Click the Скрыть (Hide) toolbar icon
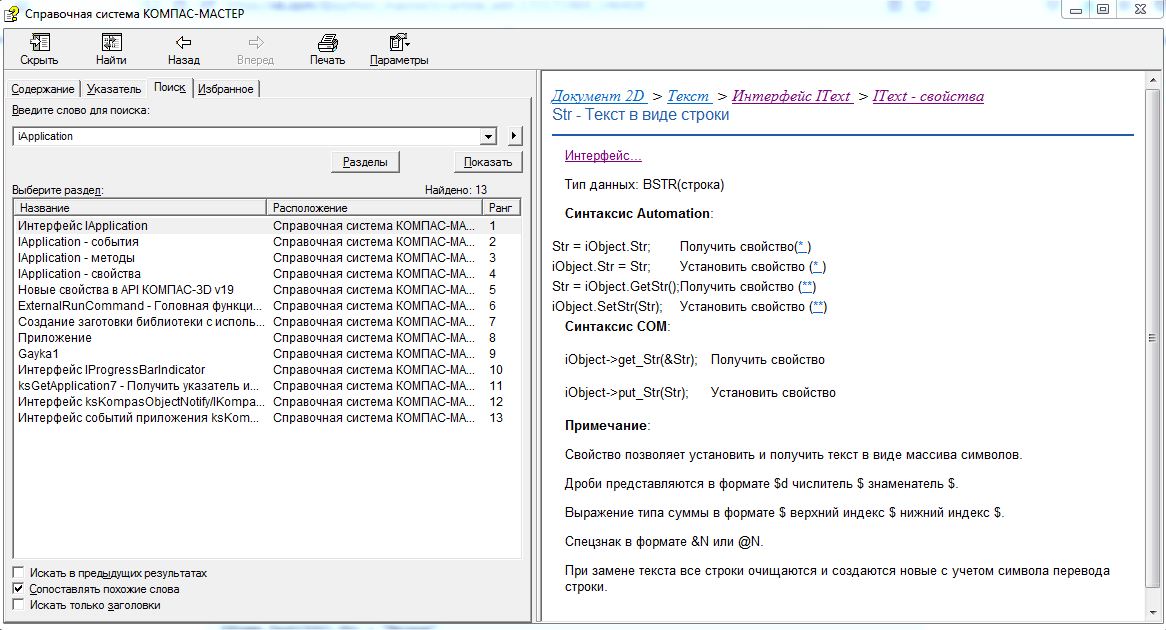The image size is (1166, 630). pos(39,43)
